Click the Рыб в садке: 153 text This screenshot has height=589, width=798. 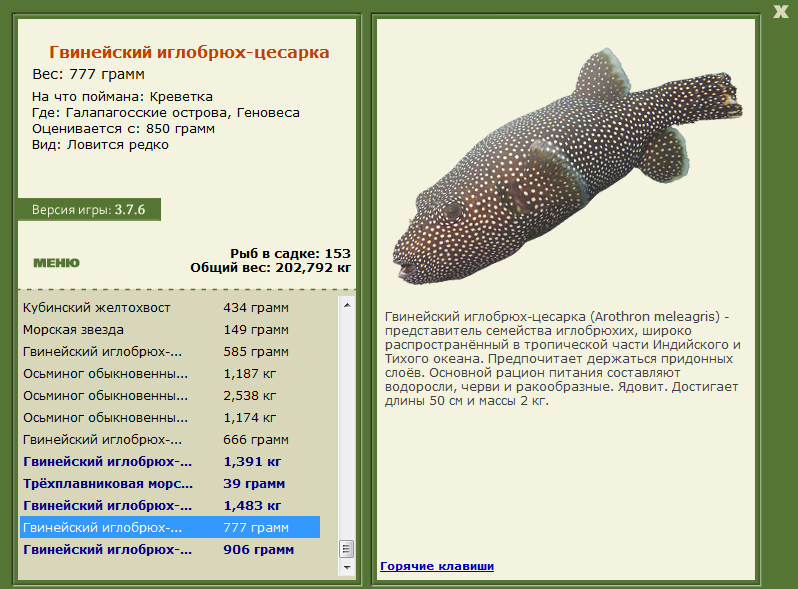(290, 254)
